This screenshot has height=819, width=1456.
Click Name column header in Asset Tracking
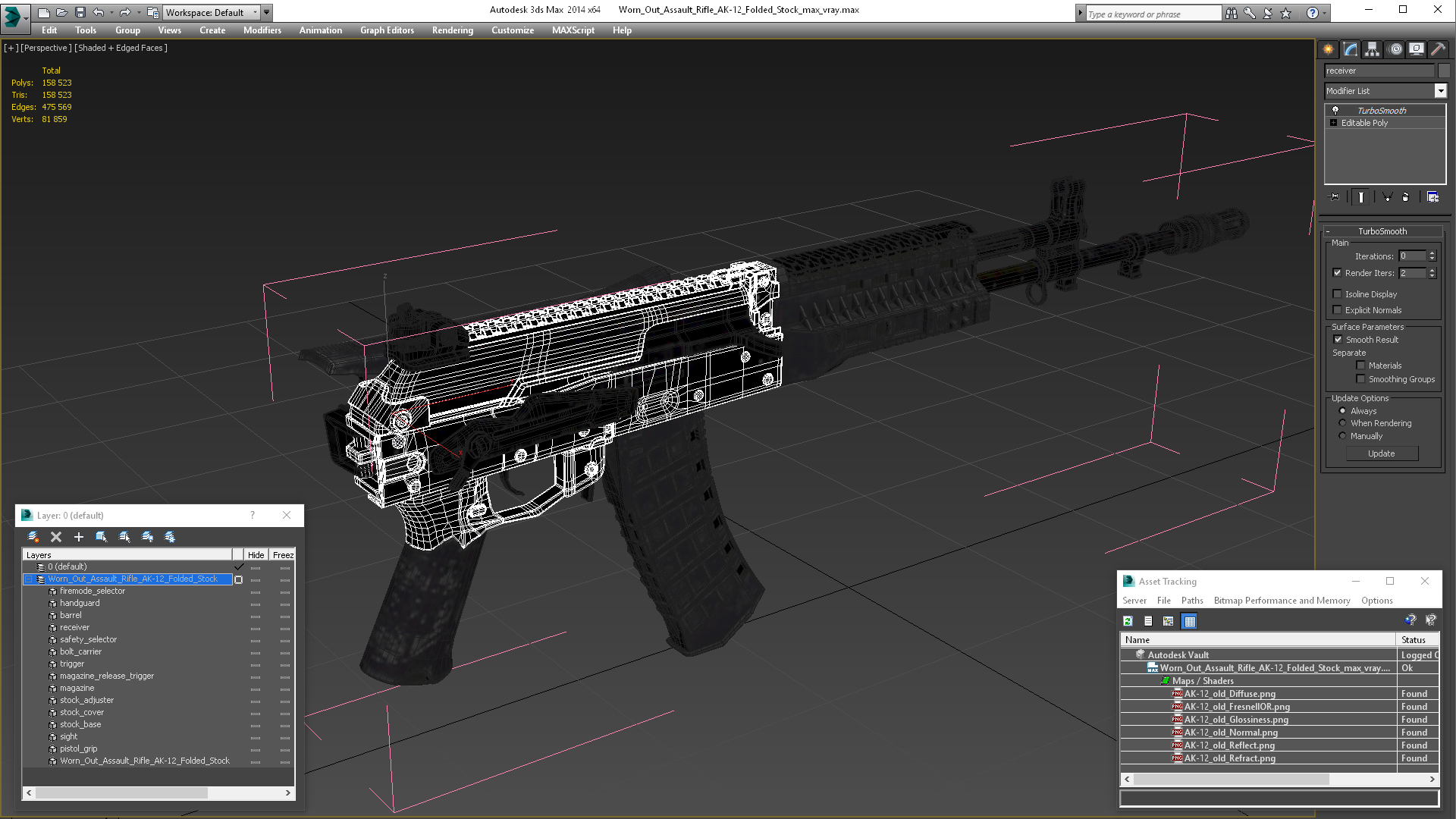[x=1259, y=640]
